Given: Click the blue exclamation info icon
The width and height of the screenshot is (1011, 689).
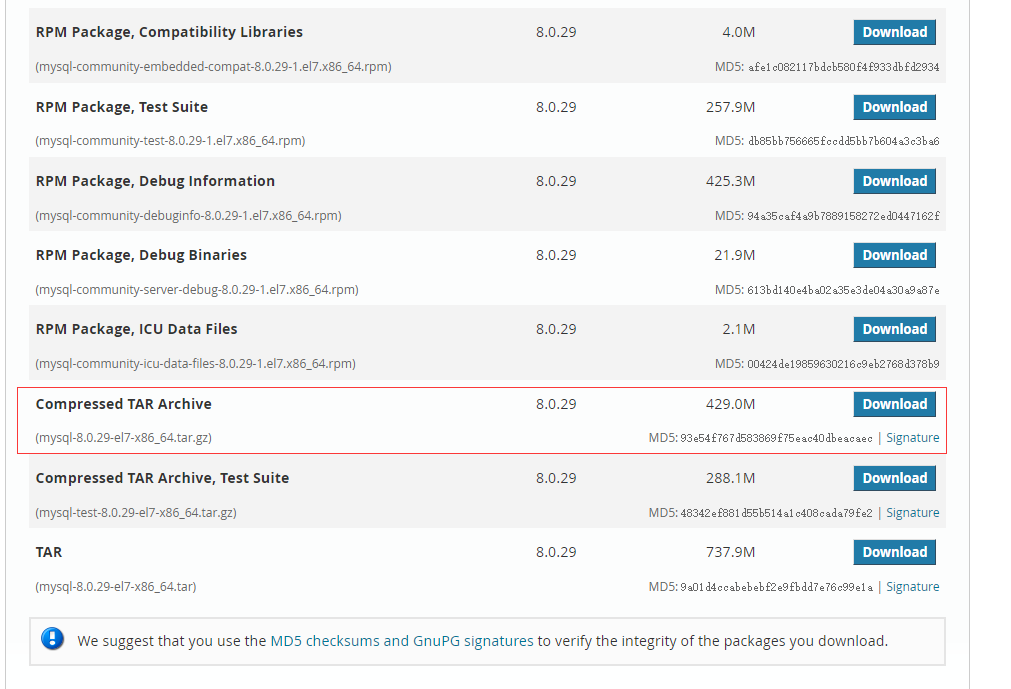Looking at the screenshot, I should tap(52, 639).
